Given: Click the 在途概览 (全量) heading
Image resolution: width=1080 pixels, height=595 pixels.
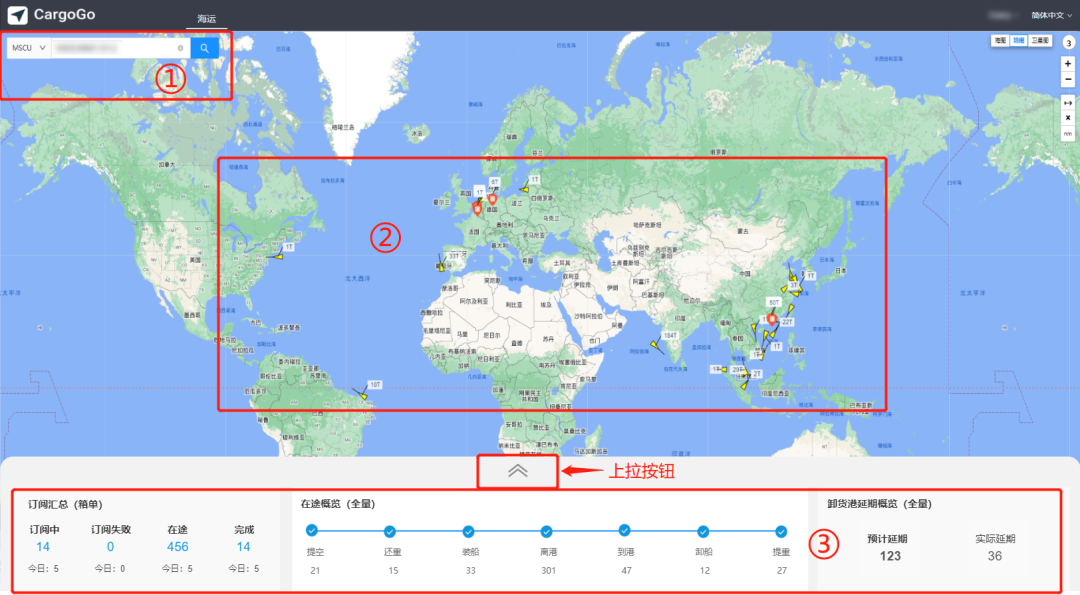Looking at the screenshot, I should pos(338,504).
